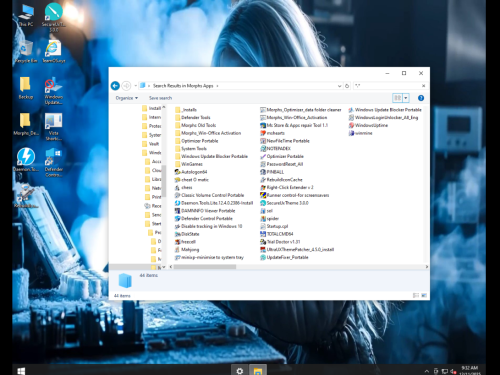Switch to details view in status bar
The height and width of the screenshot is (375, 500).
tap(416, 295)
